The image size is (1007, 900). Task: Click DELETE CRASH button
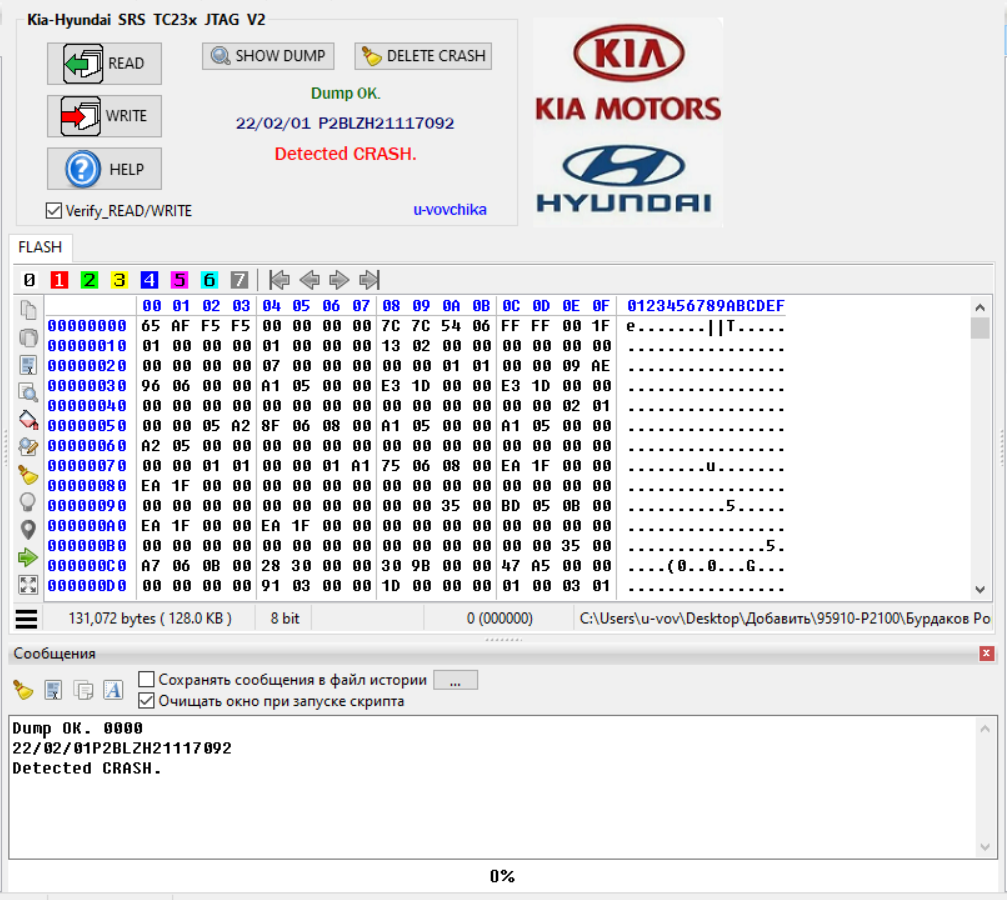pyautogui.click(x=423, y=56)
